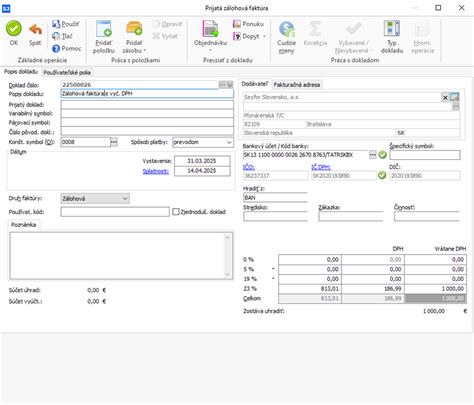The image size is (474, 405).
Task: Switch to Fakturačná adresa tab
Action: [297, 85]
